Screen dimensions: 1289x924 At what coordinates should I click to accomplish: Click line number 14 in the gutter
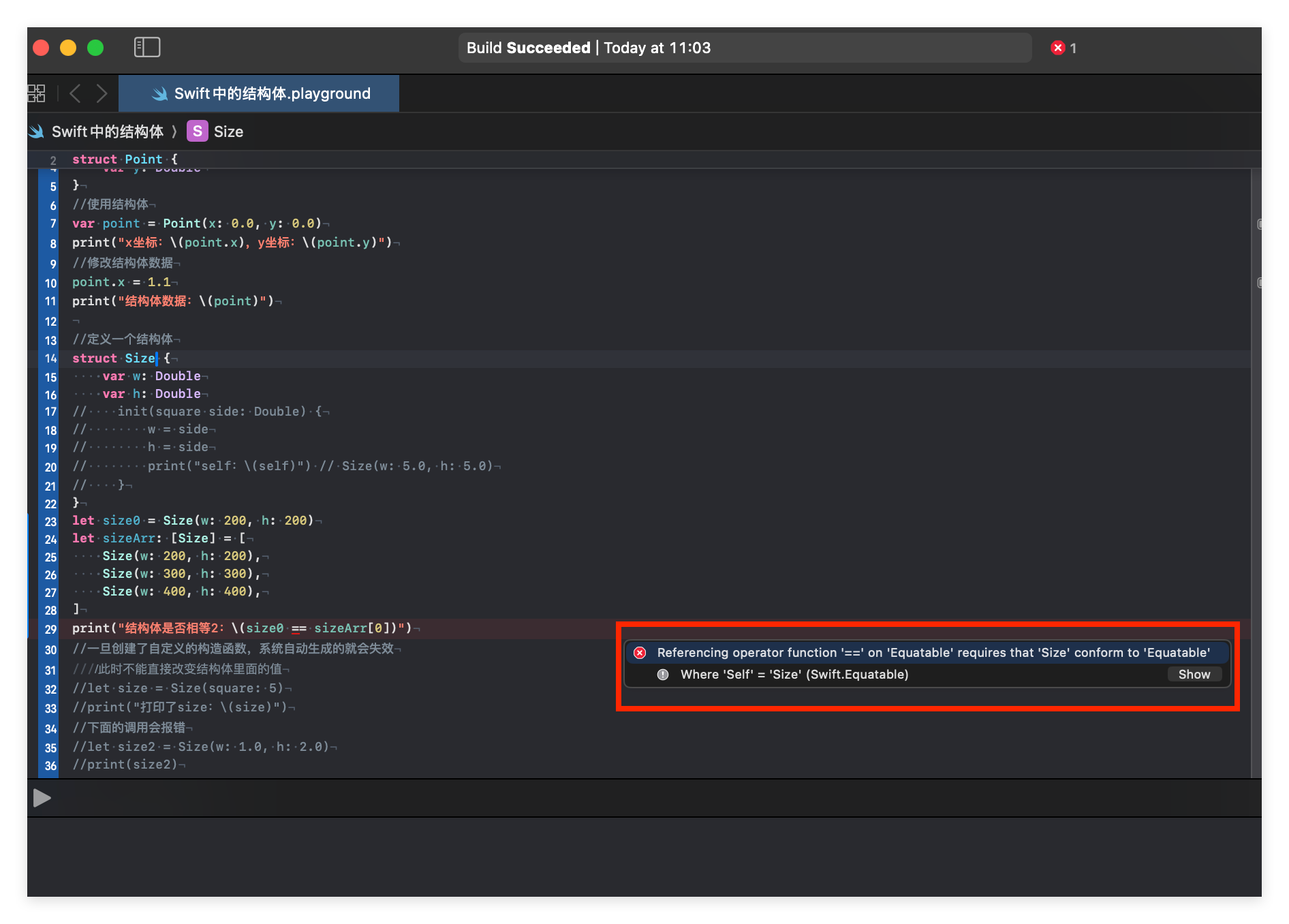[x=50, y=358]
